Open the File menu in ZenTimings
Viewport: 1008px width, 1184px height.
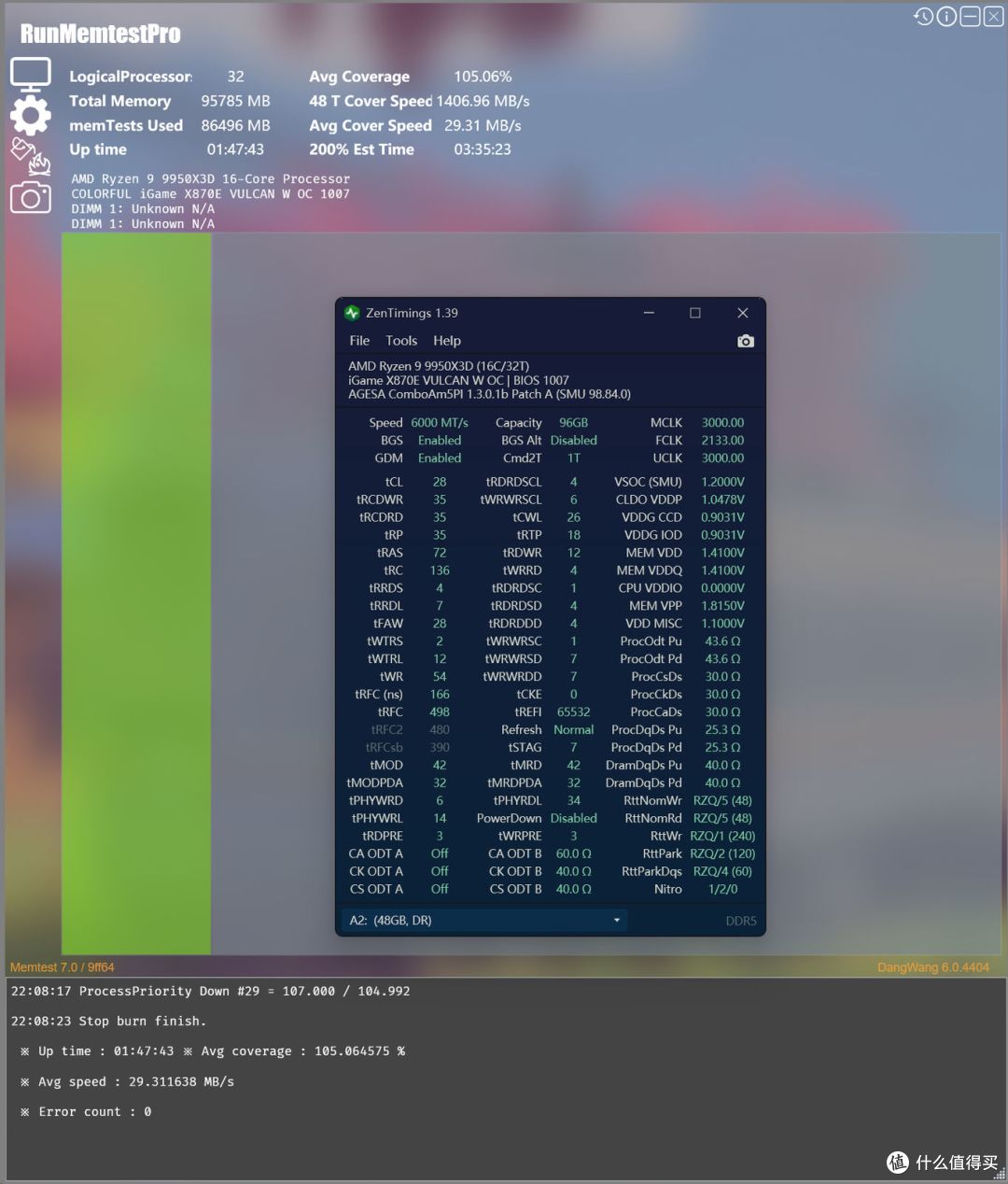click(x=359, y=341)
